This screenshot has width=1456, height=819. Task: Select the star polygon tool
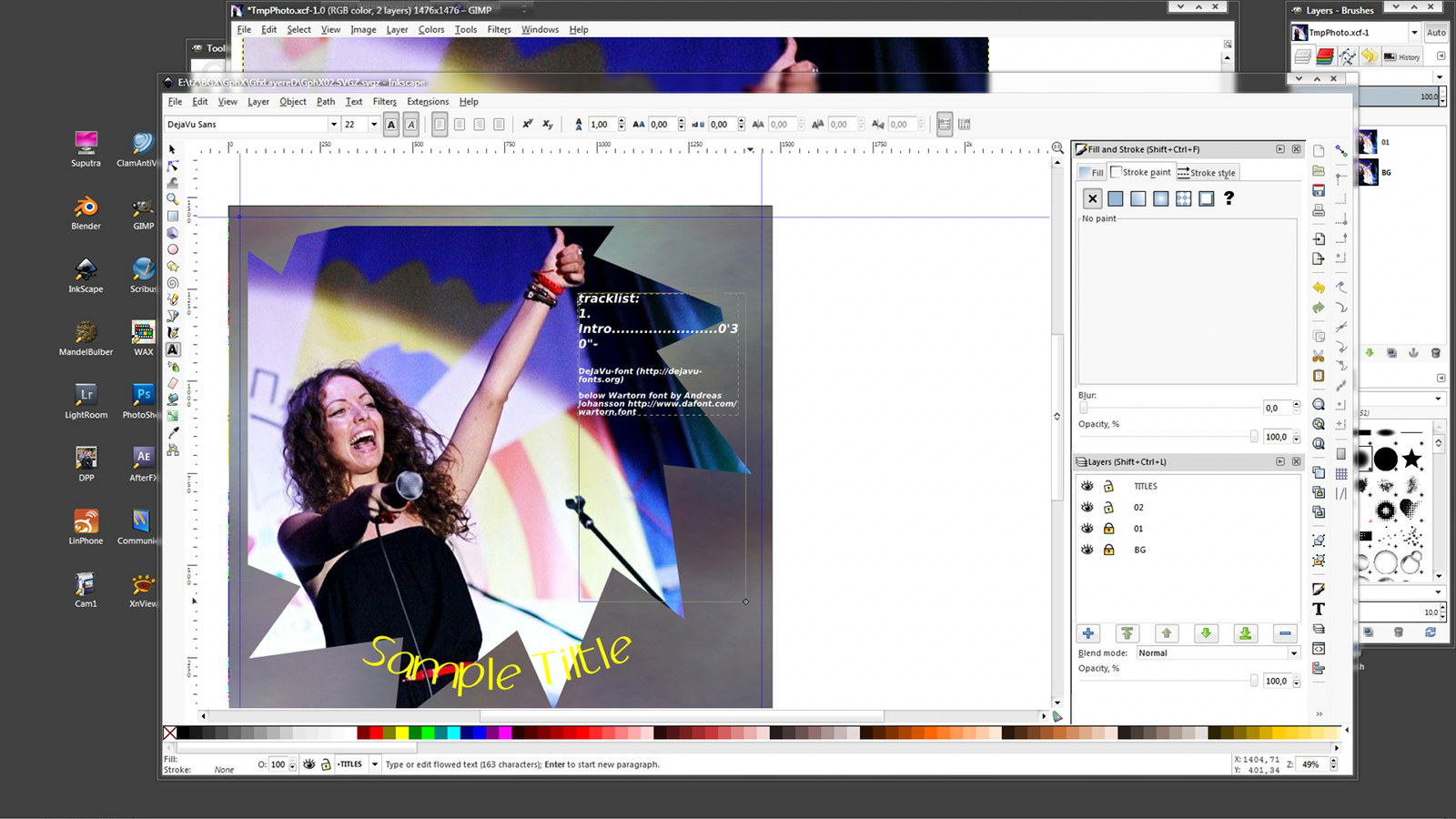(x=173, y=266)
